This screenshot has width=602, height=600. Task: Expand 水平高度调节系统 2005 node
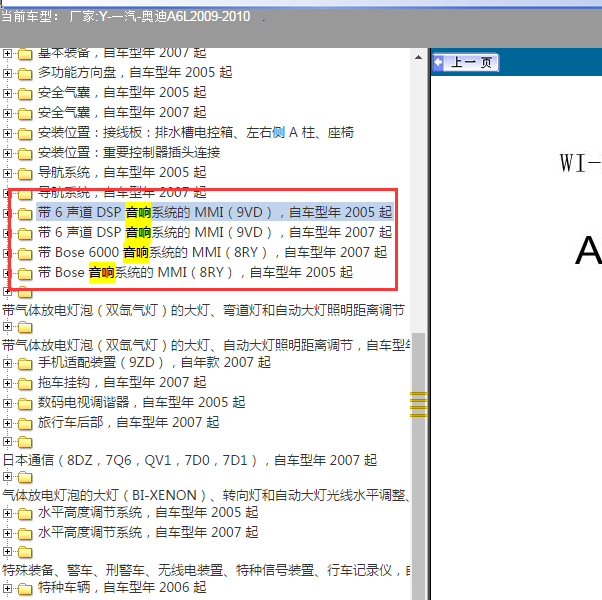[x=7, y=513]
